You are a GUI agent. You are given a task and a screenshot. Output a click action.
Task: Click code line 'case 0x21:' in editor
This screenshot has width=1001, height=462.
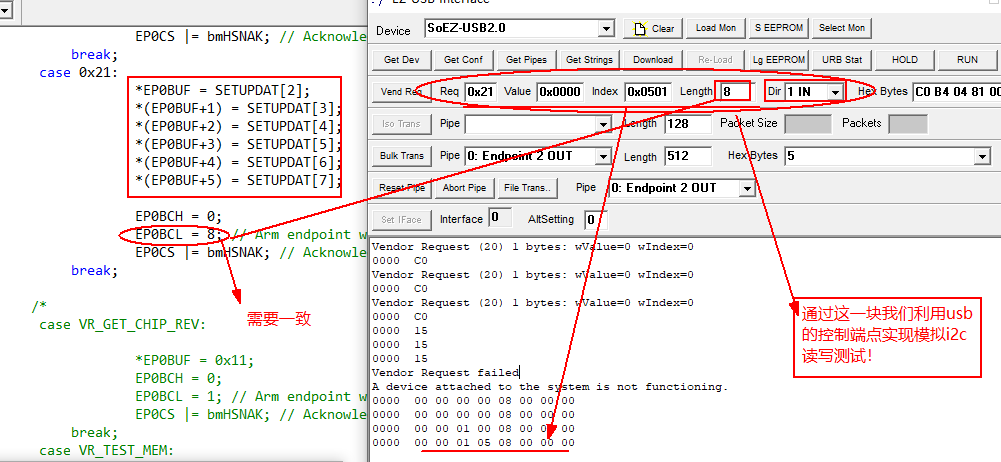pos(79,73)
